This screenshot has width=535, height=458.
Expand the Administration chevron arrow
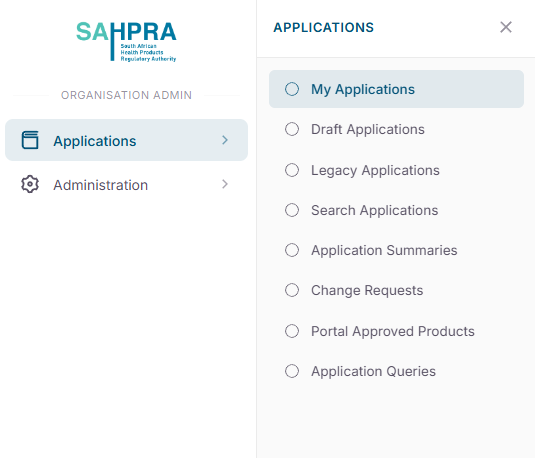click(225, 184)
